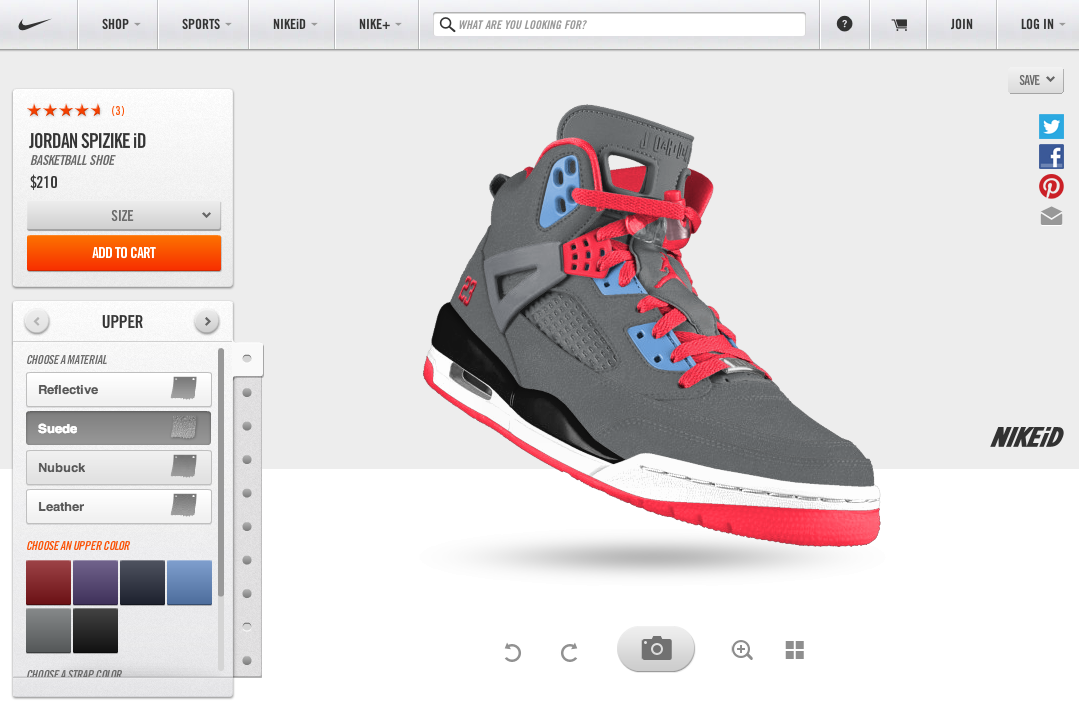Show the grid of views
The width and height of the screenshot is (1079, 715).
pyautogui.click(x=795, y=650)
